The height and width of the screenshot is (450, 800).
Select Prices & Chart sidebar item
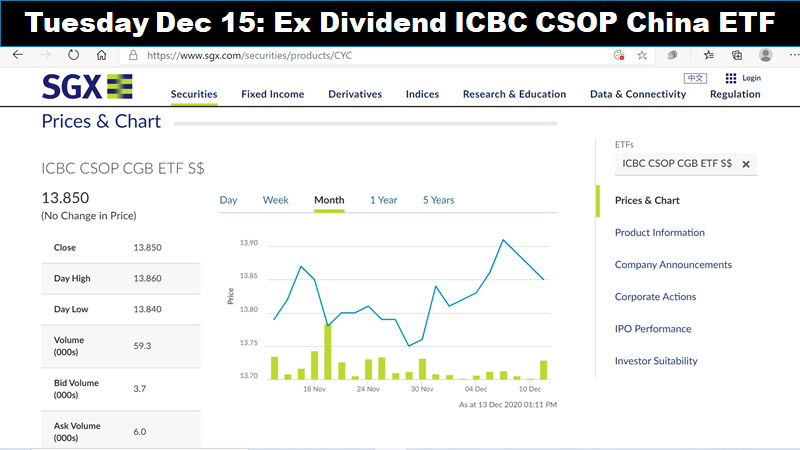point(647,201)
